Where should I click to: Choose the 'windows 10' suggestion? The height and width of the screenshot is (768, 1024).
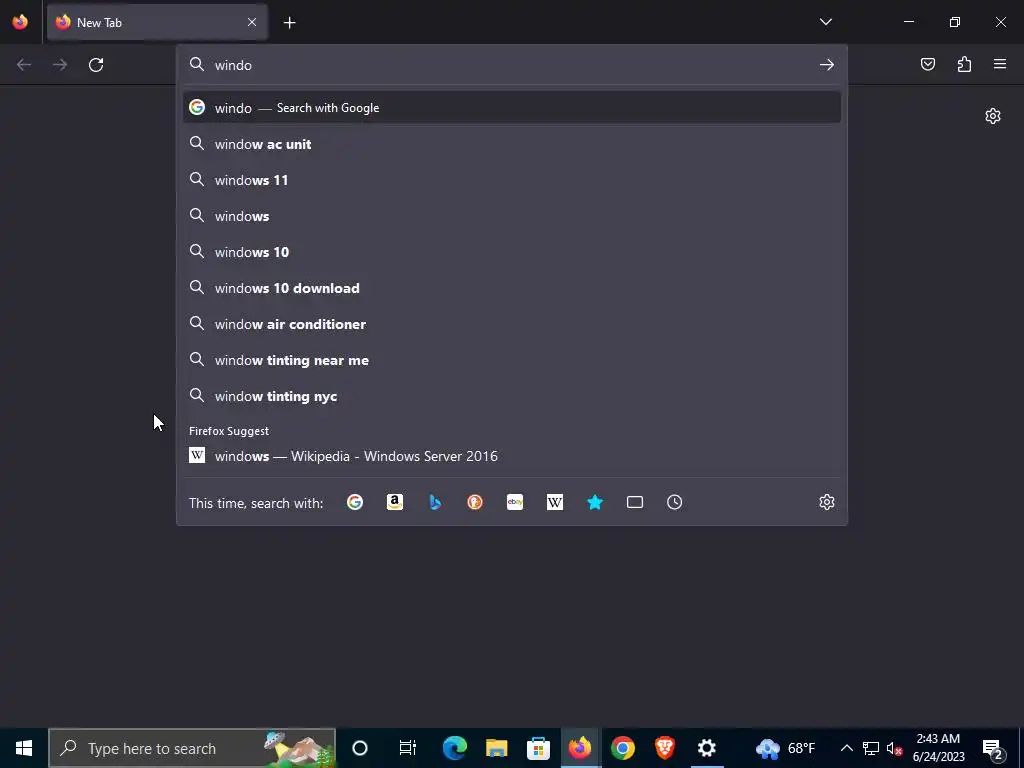tap(512, 252)
